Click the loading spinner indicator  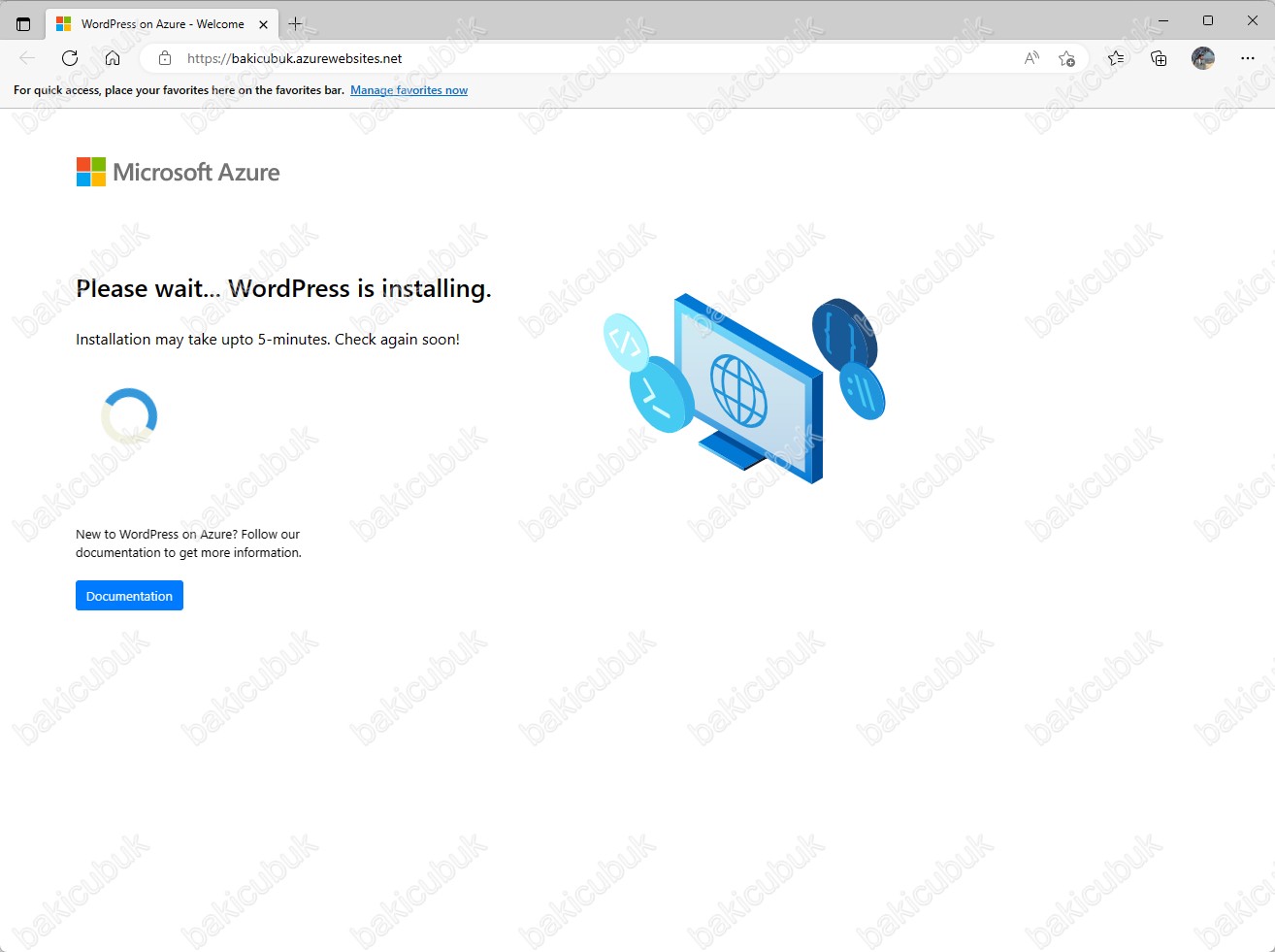click(x=129, y=416)
